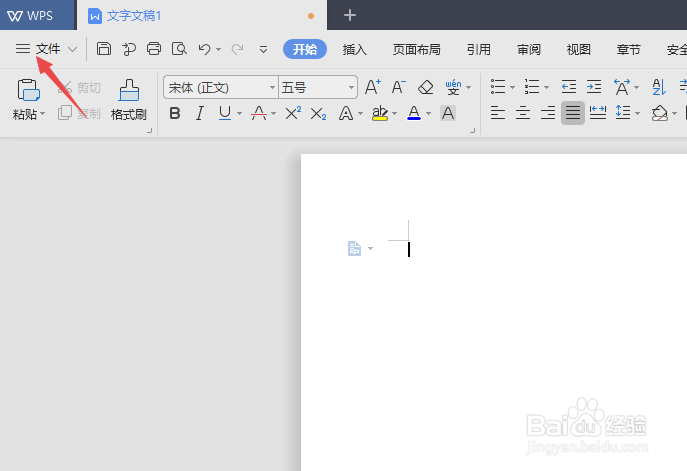
Task: Open the 章节 ribbon tab
Action: pyautogui.click(x=629, y=50)
